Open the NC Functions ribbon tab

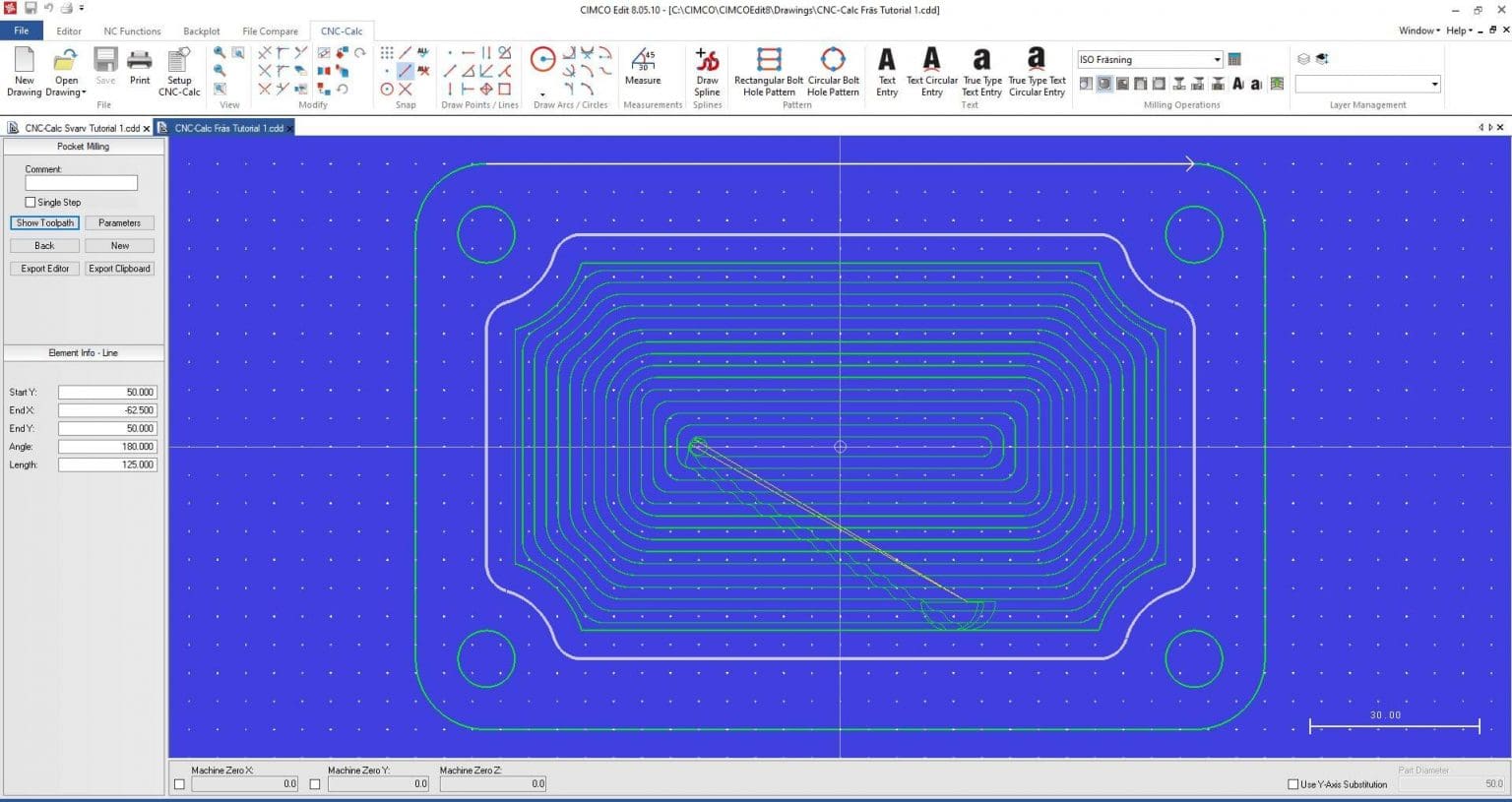coord(130,31)
